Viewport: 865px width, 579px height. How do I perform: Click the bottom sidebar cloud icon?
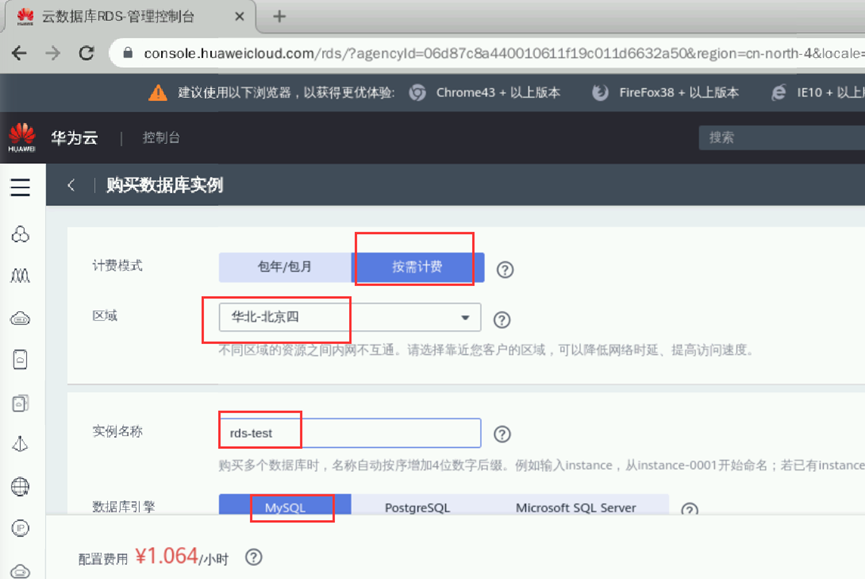[20, 571]
